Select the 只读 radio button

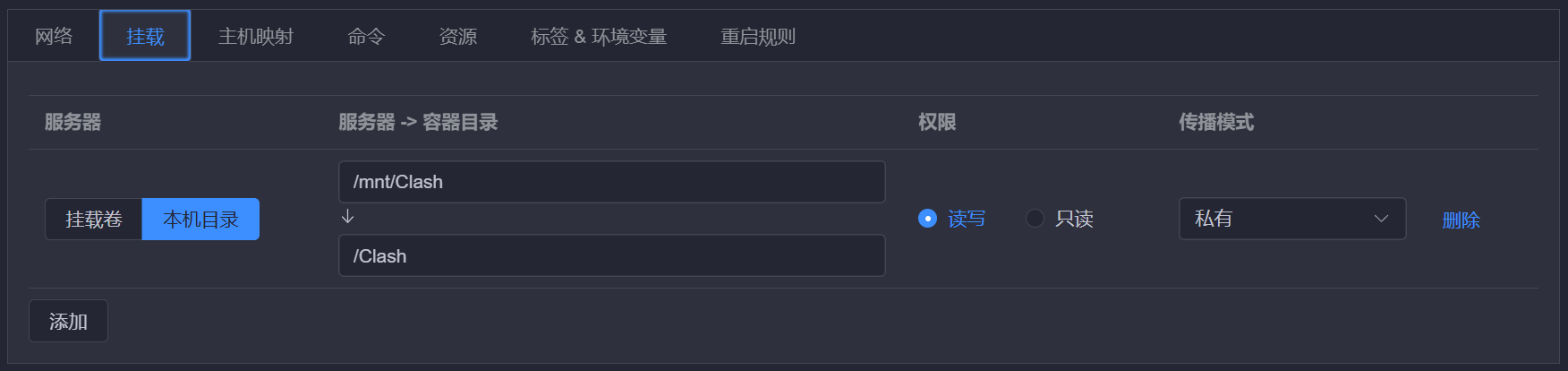click(1035, 219)
